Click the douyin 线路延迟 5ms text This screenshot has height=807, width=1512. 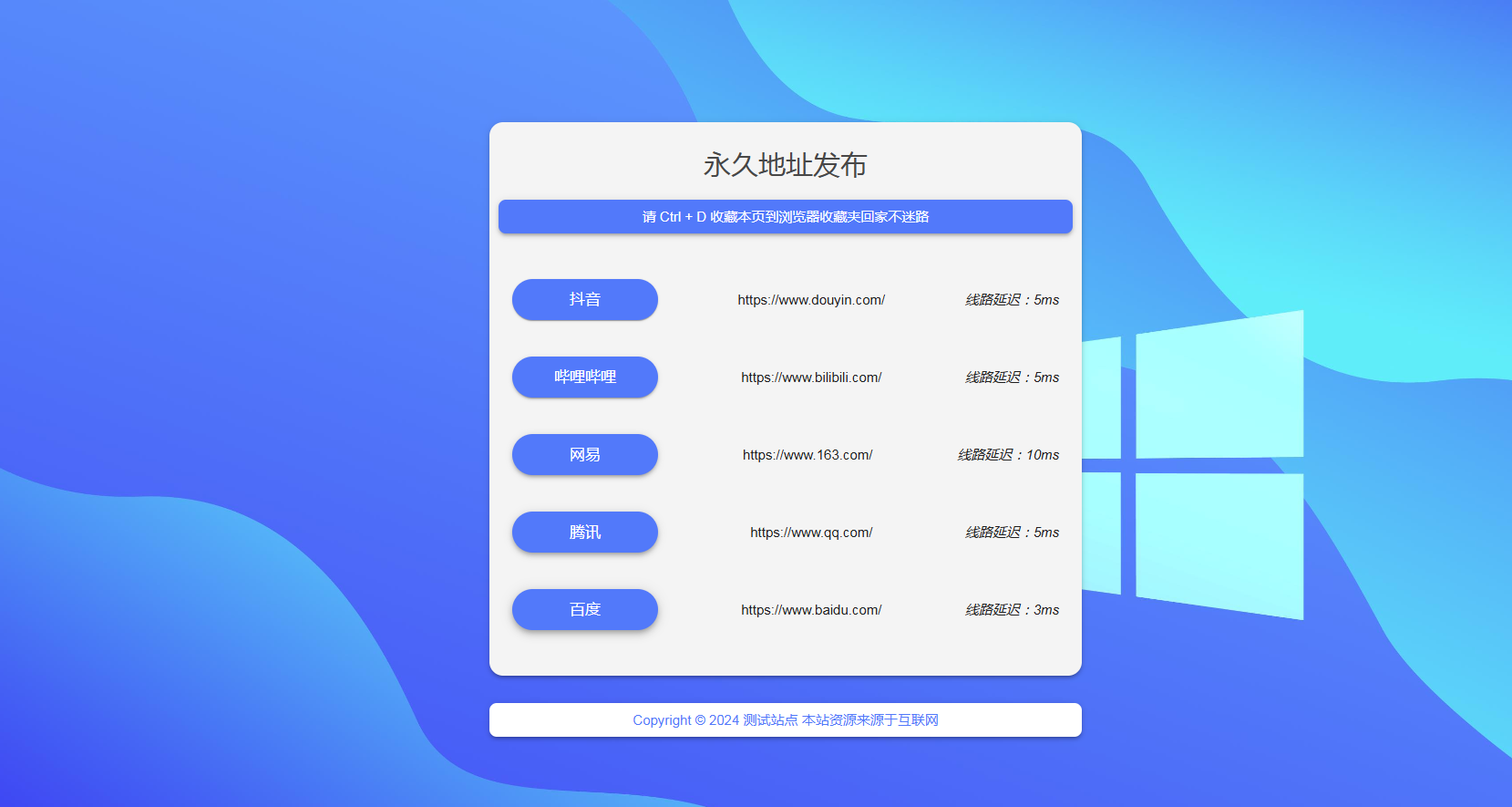click(1012, 300)
